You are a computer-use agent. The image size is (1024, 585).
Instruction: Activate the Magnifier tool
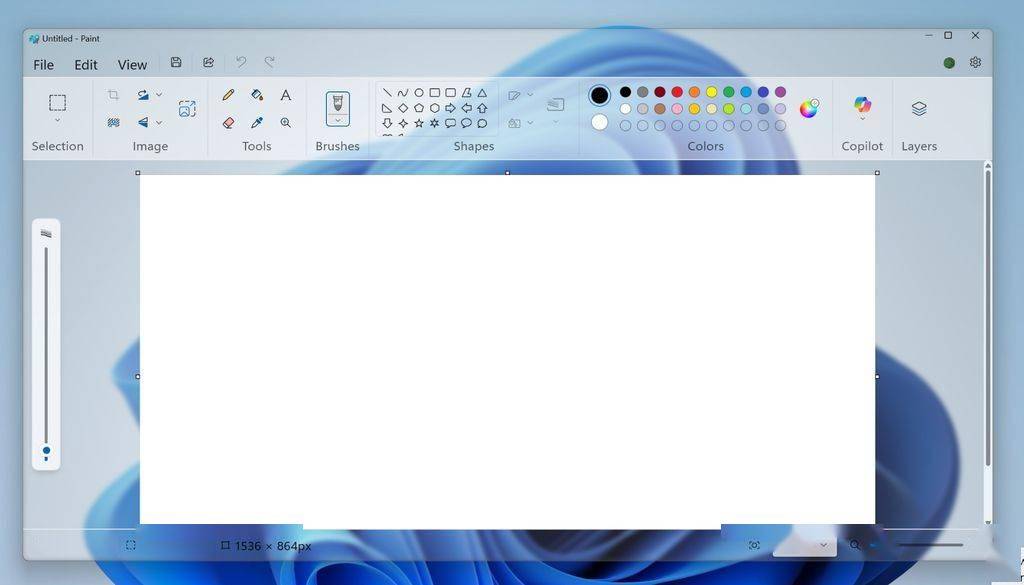point(286,122)
